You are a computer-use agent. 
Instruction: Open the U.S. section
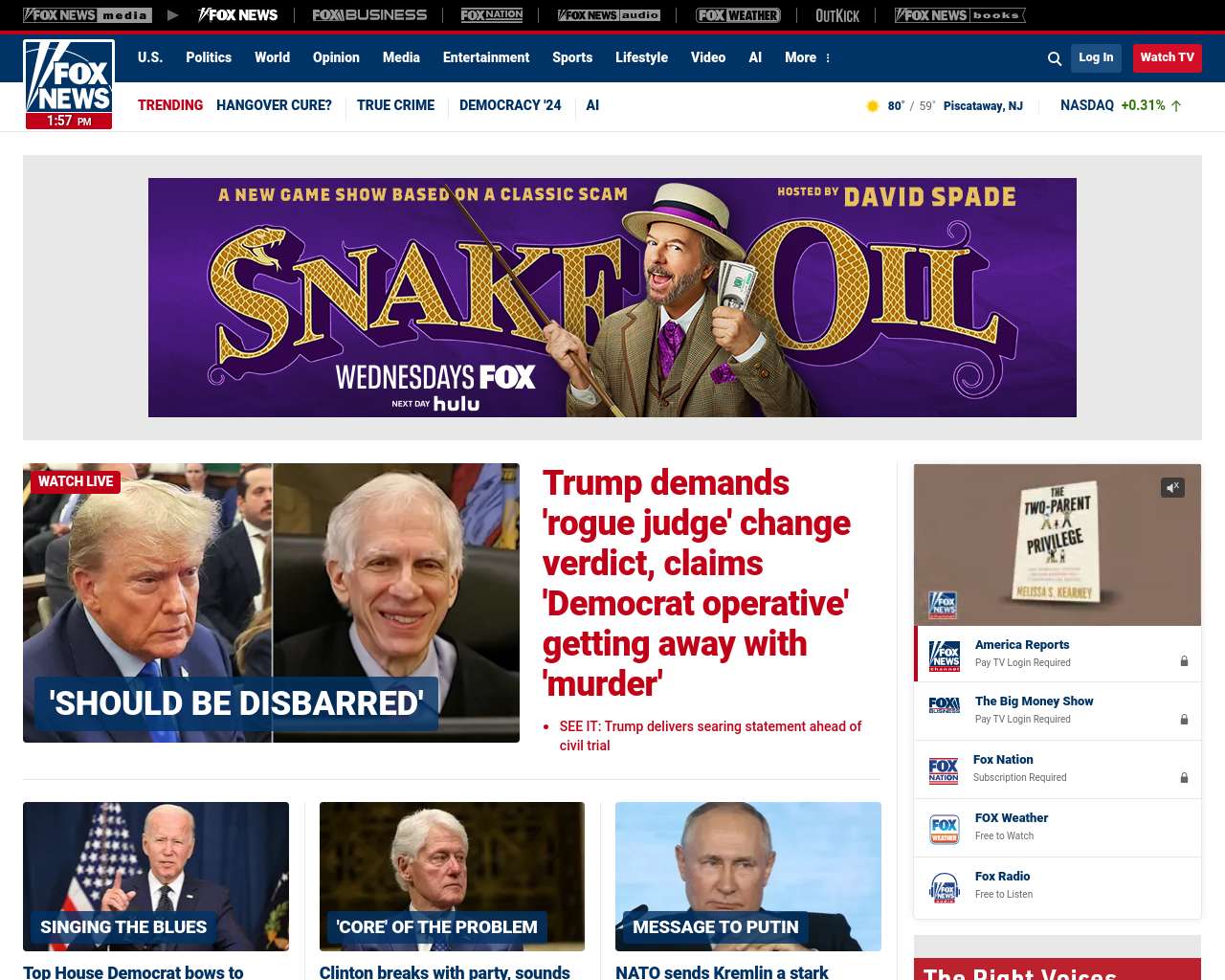click(150, 57)
